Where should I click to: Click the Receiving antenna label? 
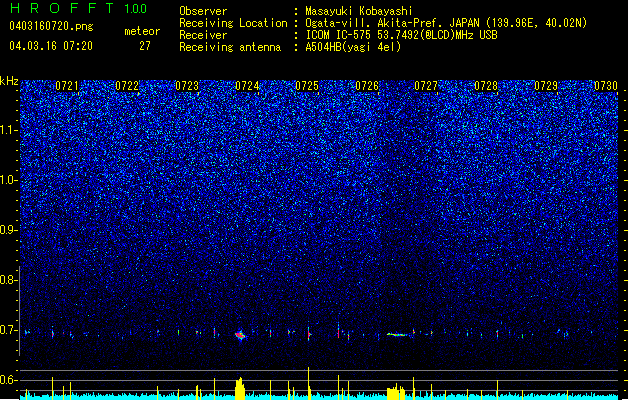click(x=230, y=47)
